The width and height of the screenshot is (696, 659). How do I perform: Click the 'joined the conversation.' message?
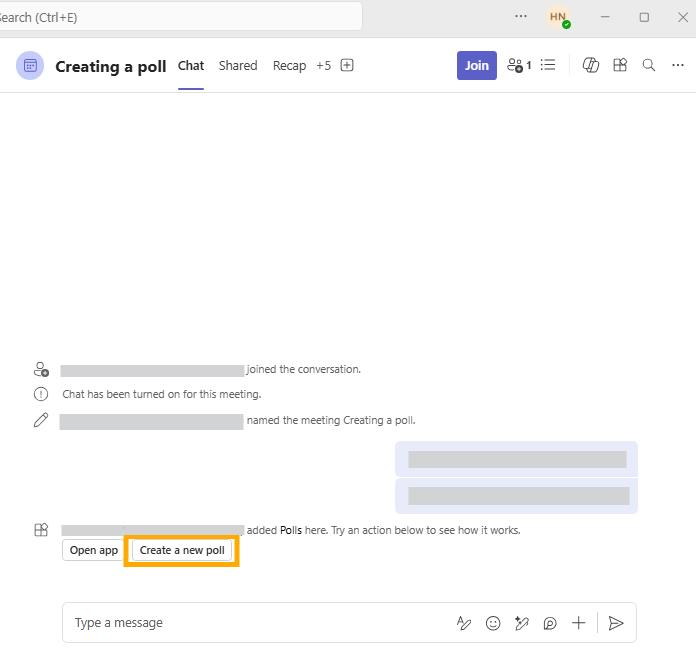(304, 369)
